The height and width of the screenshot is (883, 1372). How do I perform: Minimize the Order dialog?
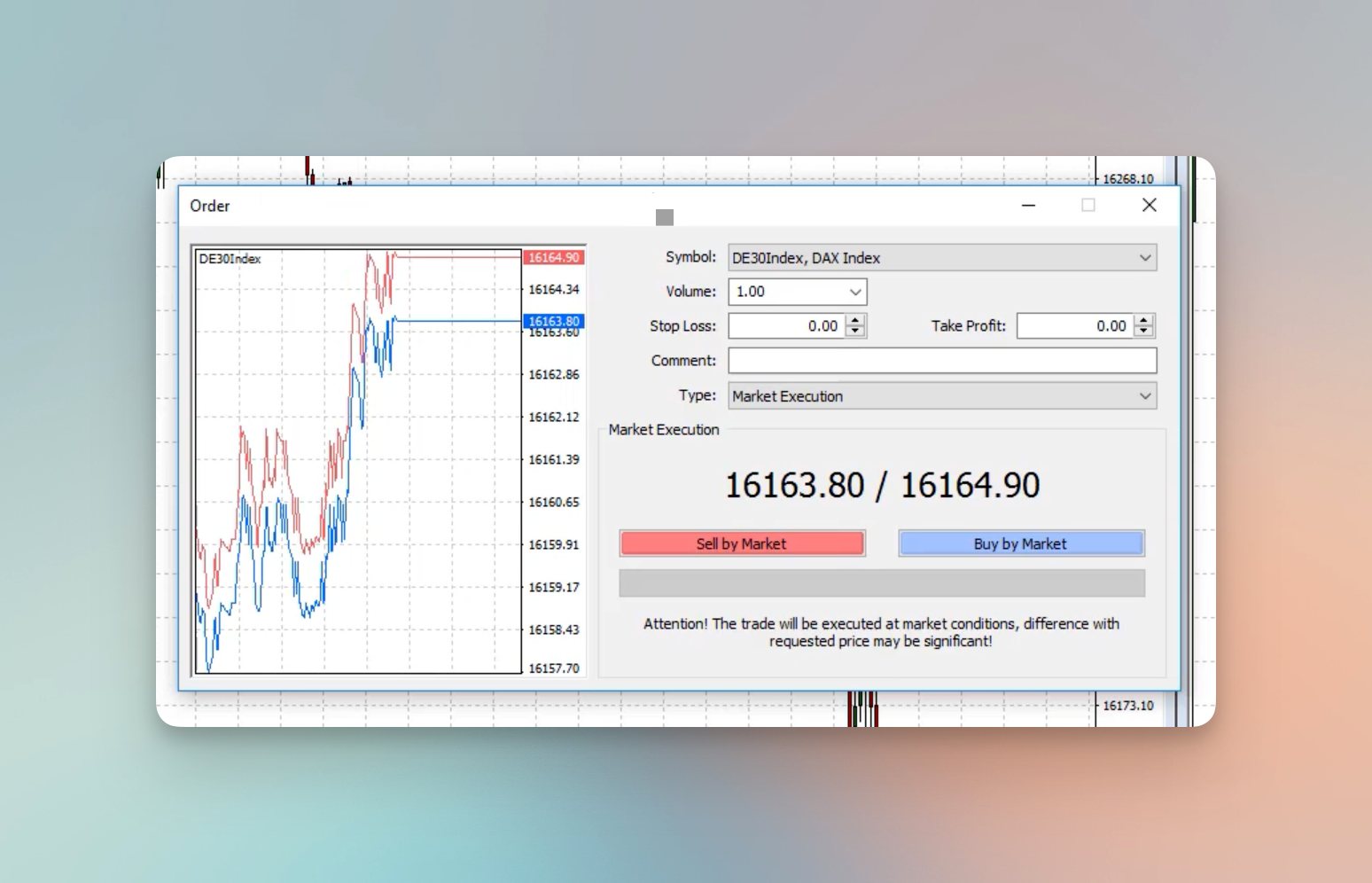click(x=1028, y=206)
